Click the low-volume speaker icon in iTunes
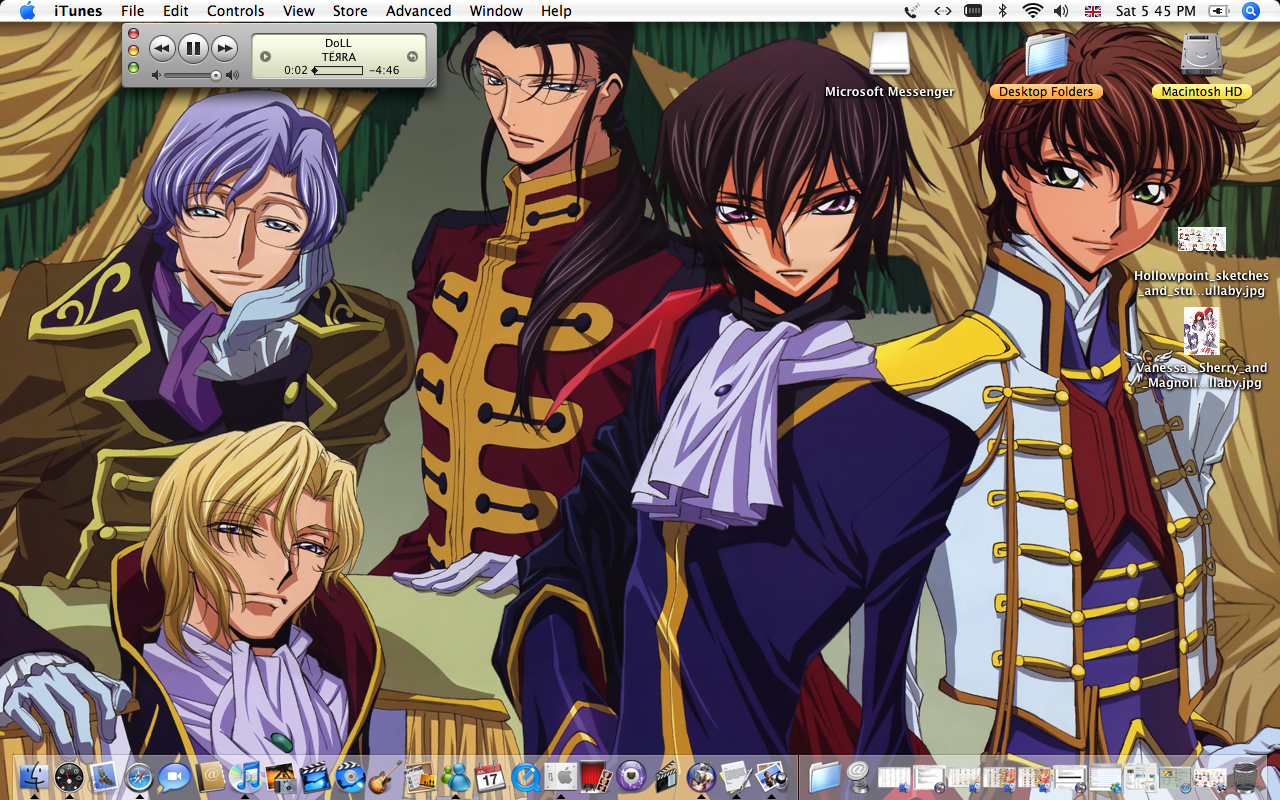The width and height of the screenshot is (1280, 800). 156,75
